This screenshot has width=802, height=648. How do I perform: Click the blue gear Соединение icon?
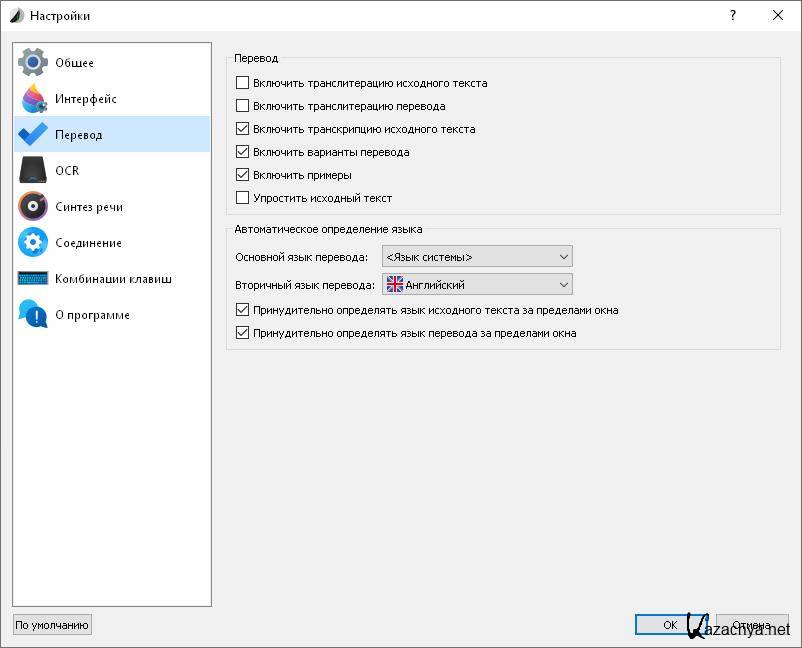[x=33, y=243]
